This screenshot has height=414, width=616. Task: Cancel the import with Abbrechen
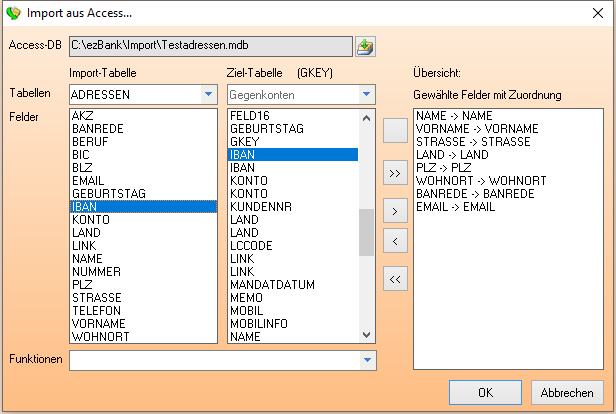(567, 392)
